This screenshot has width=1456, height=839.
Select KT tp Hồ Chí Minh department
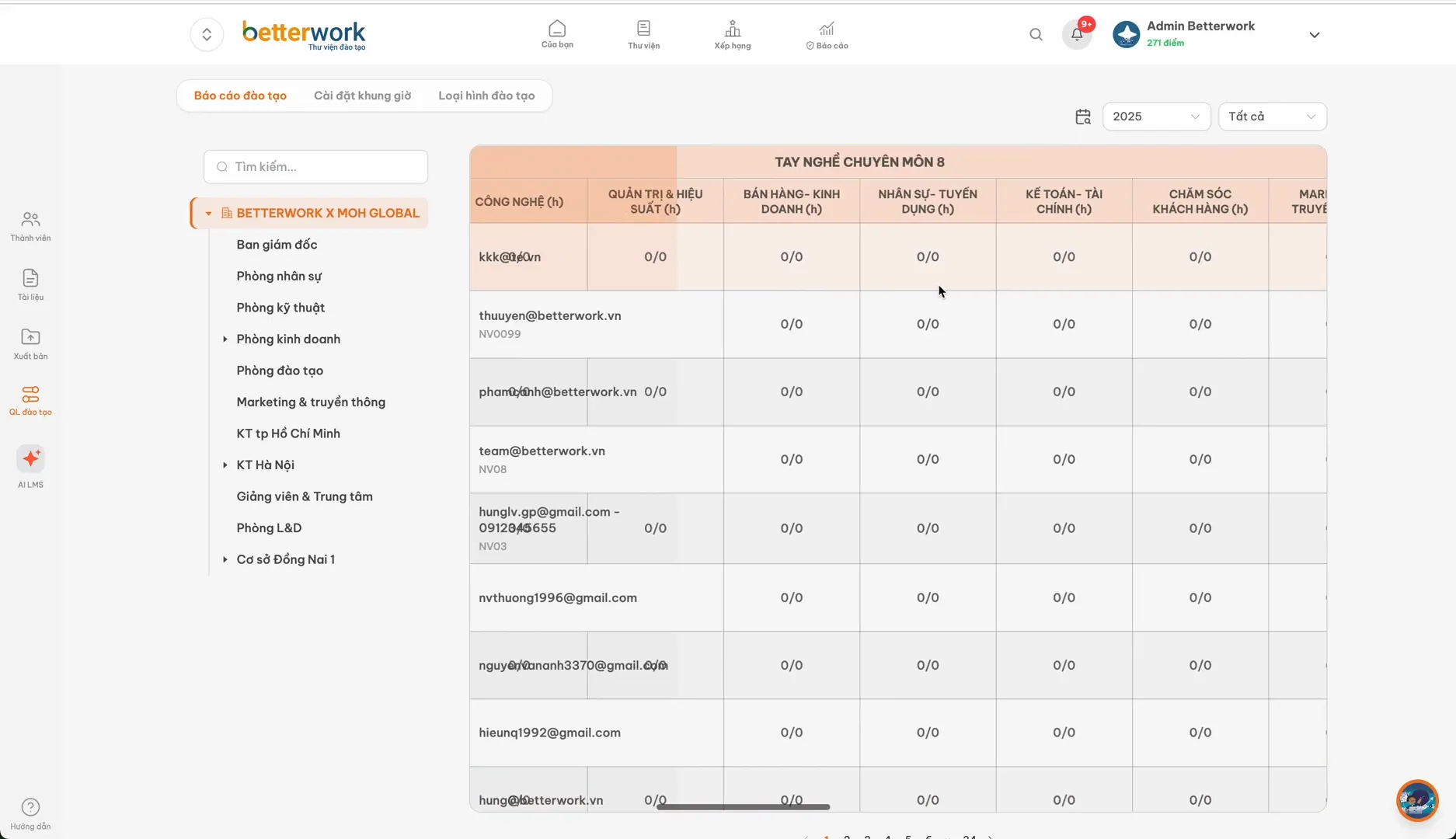coord(288,433)
